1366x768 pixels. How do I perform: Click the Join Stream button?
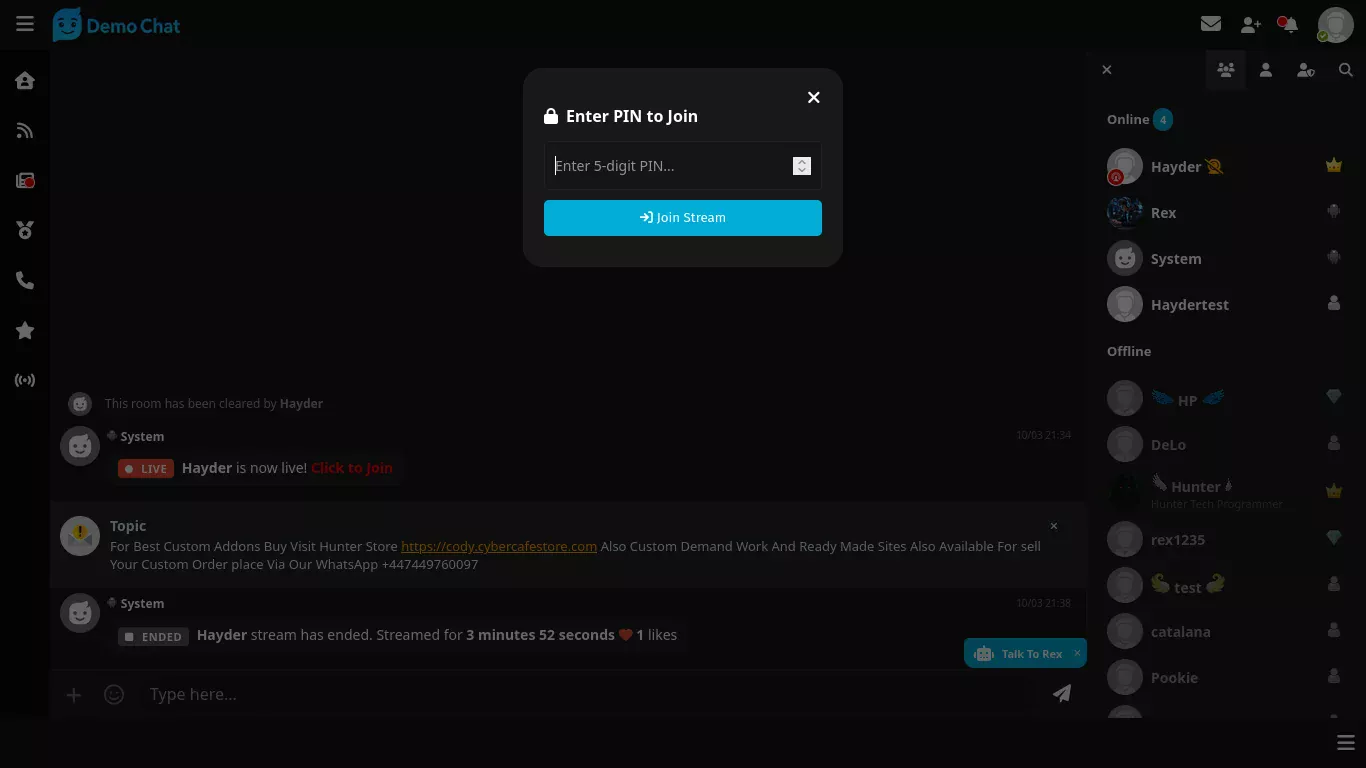[x=683, y=218]
